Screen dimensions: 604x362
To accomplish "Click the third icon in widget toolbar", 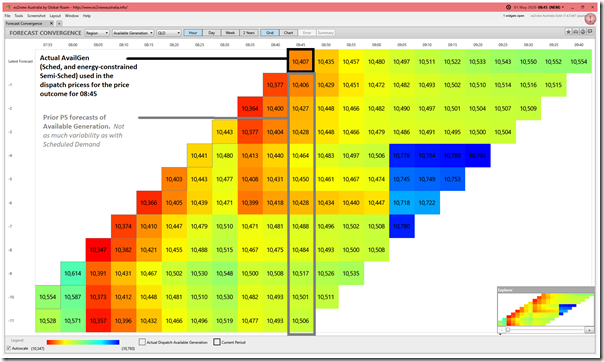I will pyautogui.click(x=583, y=32).
